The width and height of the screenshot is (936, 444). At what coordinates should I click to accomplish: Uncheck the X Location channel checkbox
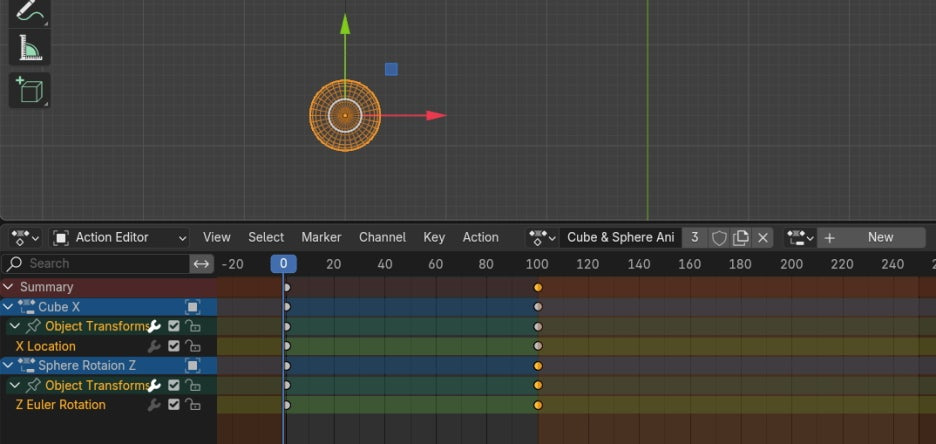174,346
